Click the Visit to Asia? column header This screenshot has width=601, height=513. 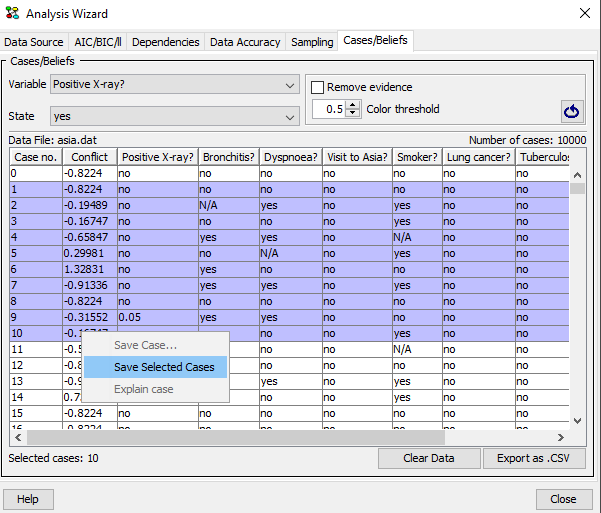pyautogui.click(x=357, y=157)
